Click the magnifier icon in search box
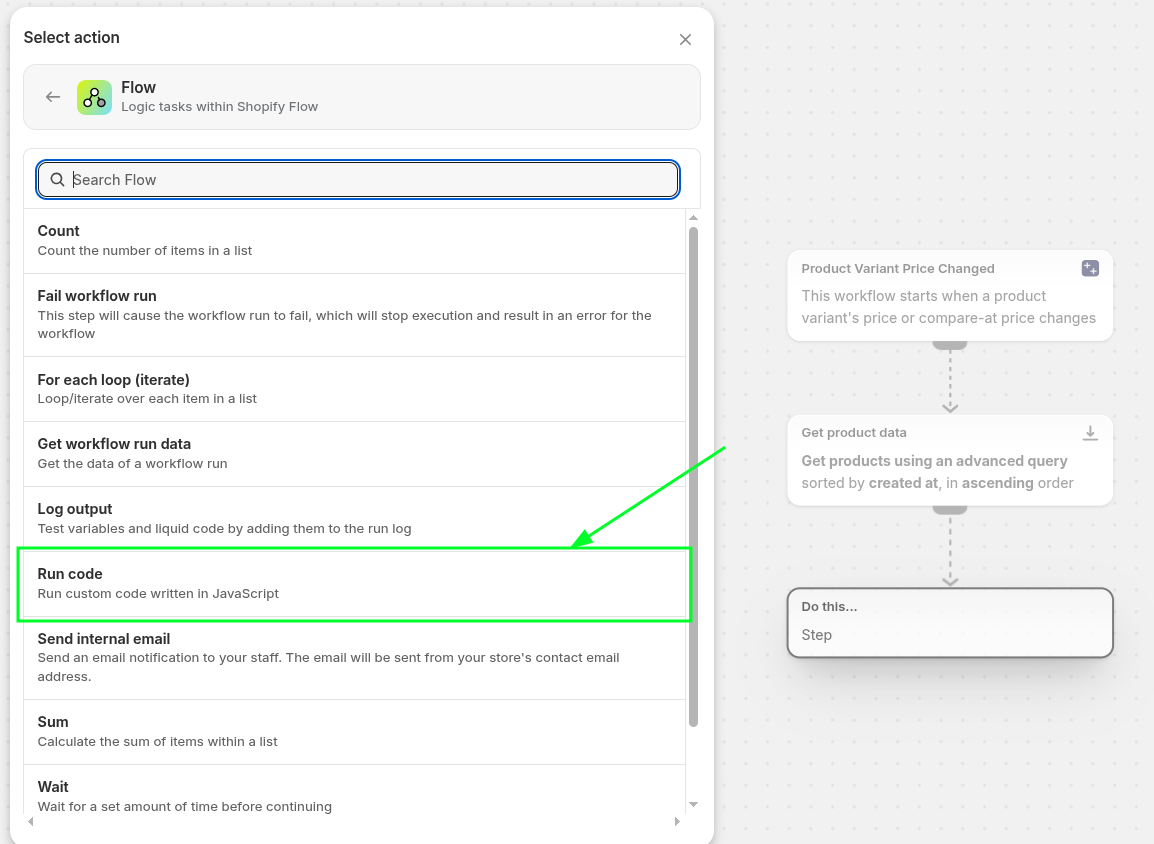 [57, 180]
